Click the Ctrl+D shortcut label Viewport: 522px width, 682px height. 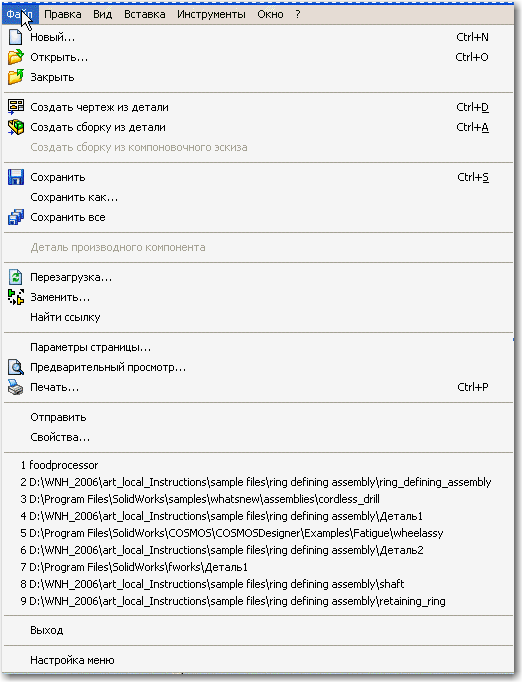point(472,107)
